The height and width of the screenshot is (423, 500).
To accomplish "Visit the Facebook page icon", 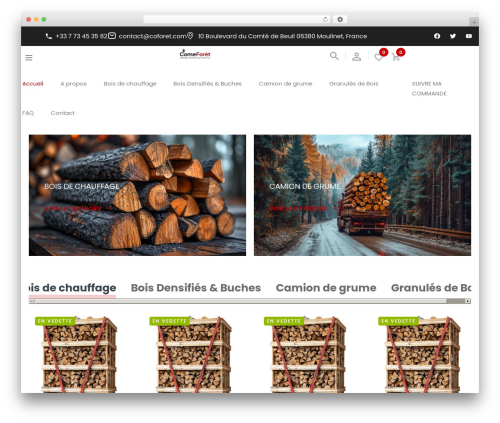I will click(437, 36).
